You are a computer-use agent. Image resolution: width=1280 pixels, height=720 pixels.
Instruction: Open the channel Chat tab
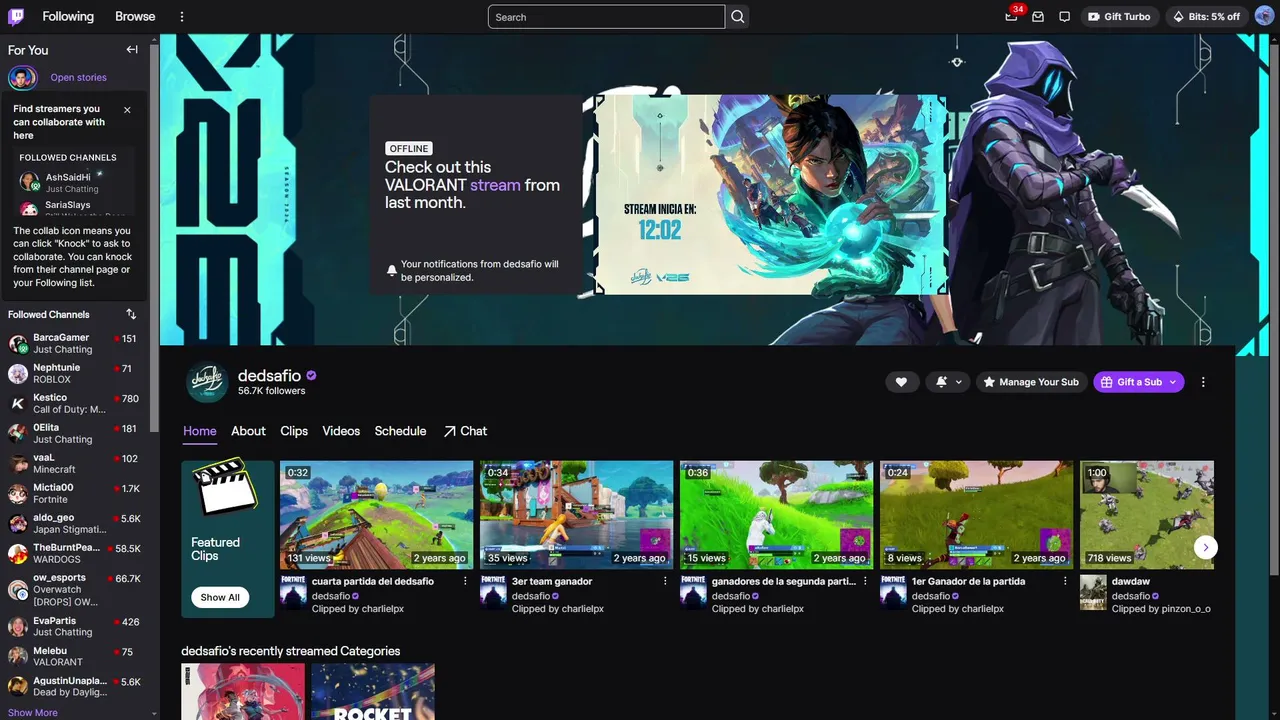465,431
